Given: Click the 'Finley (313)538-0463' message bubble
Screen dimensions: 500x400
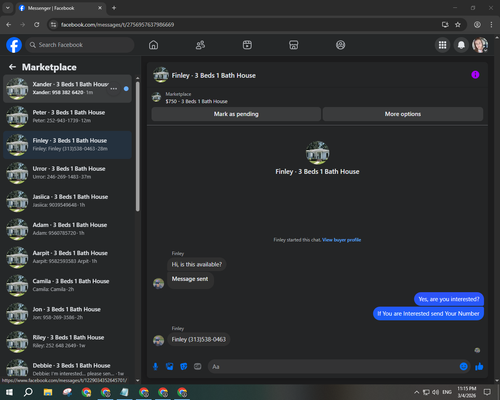Looking at the screenshot, I should point(199,339).
